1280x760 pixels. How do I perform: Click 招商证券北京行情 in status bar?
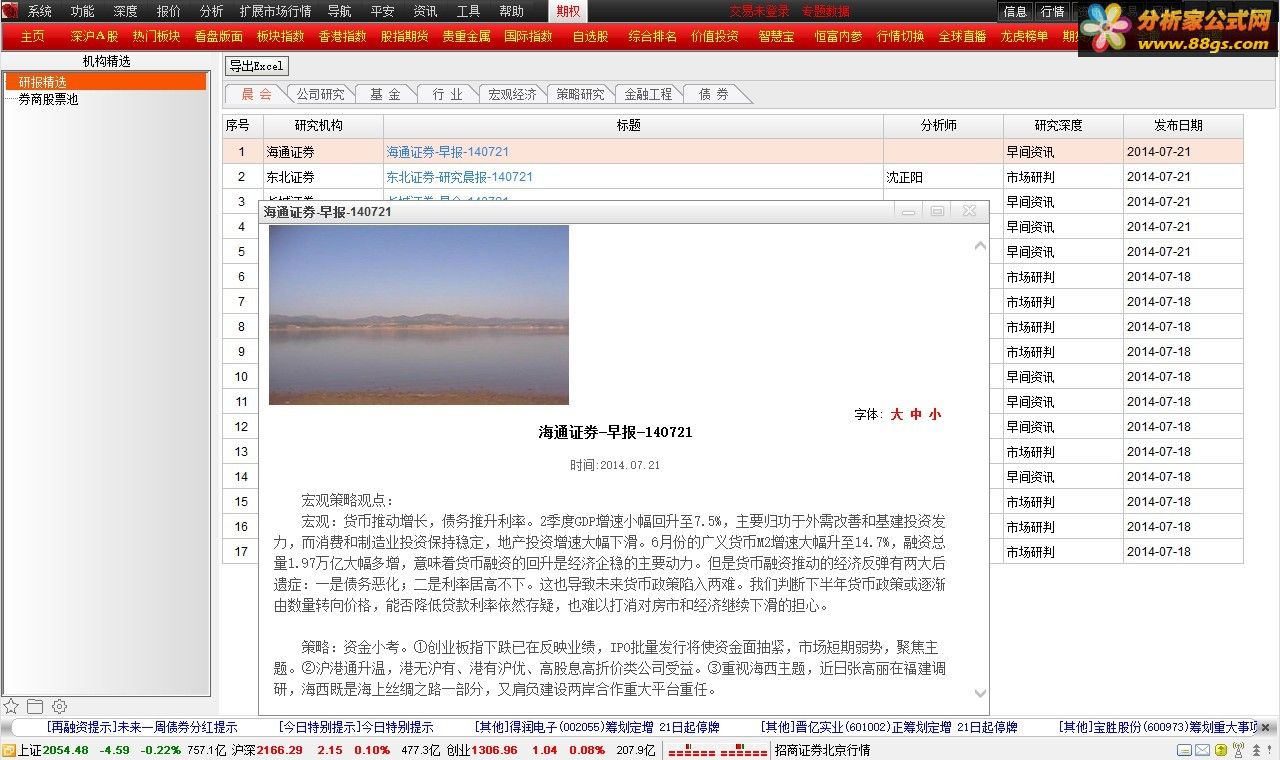coord(822,750)
